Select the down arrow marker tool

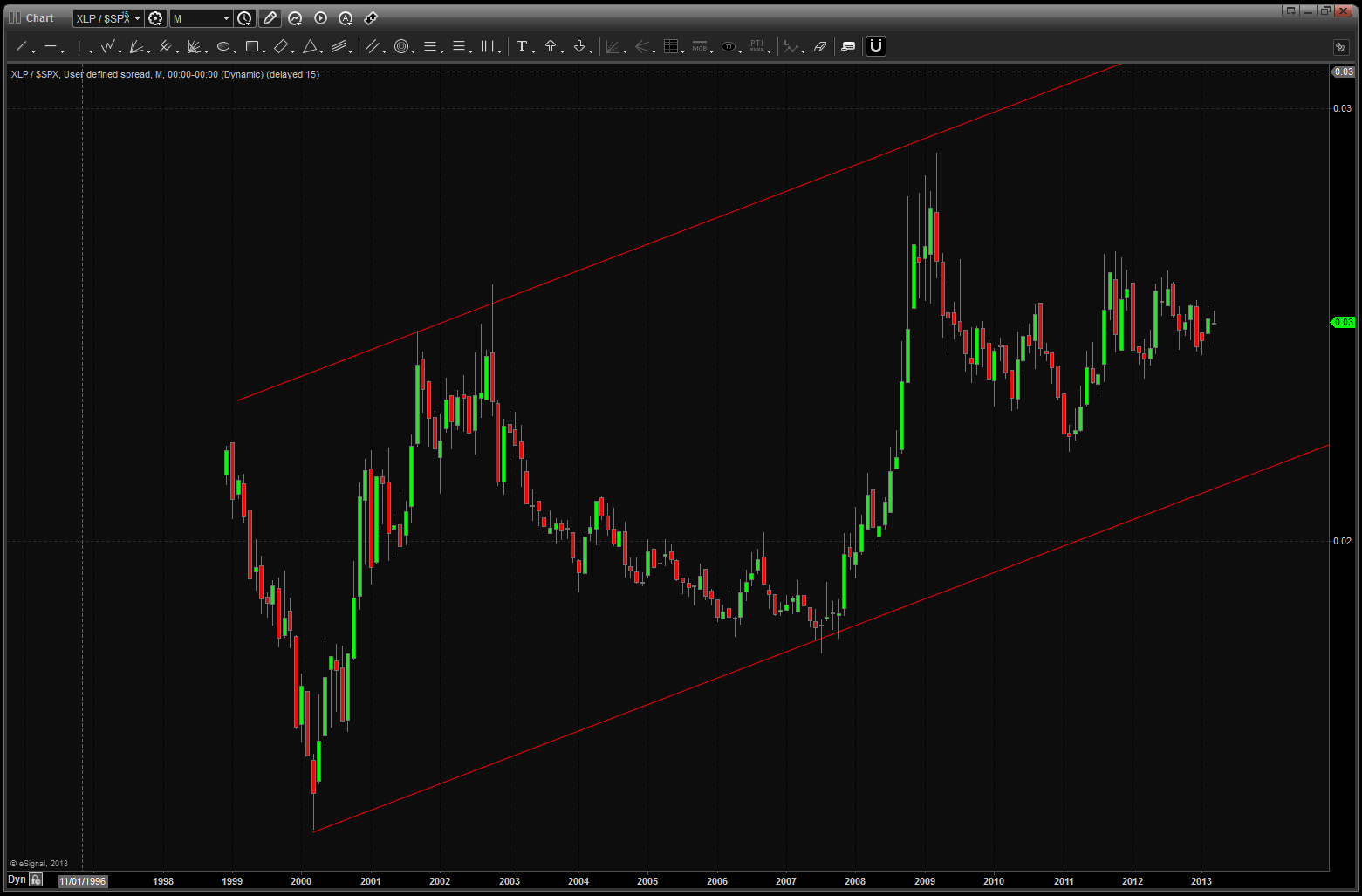579,47
